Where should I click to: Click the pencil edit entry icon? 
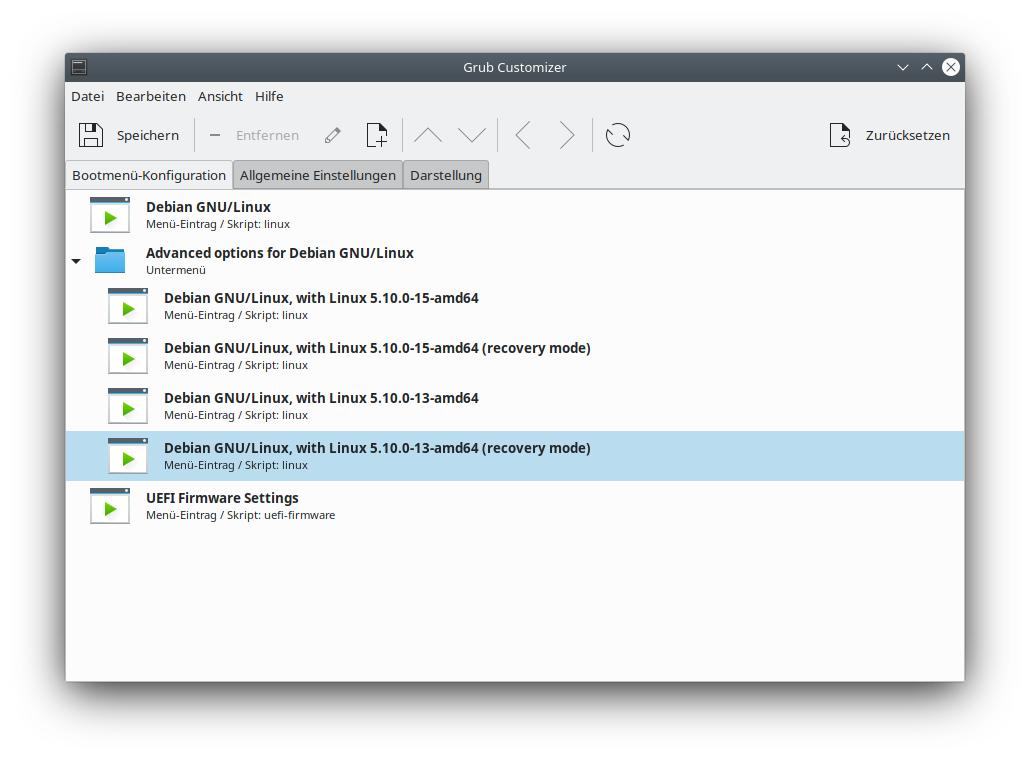tap(333, 135)
